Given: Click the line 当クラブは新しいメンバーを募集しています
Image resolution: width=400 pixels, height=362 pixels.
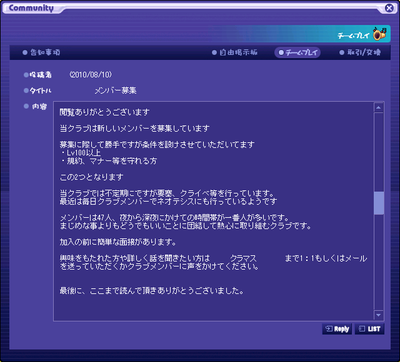Looking at the screenshot, I should tap(135, 128).
